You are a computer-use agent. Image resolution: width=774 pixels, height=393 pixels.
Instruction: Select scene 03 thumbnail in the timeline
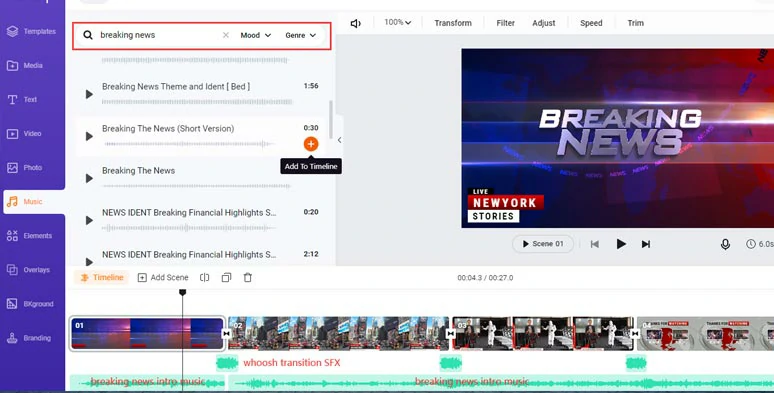(543, 333)
